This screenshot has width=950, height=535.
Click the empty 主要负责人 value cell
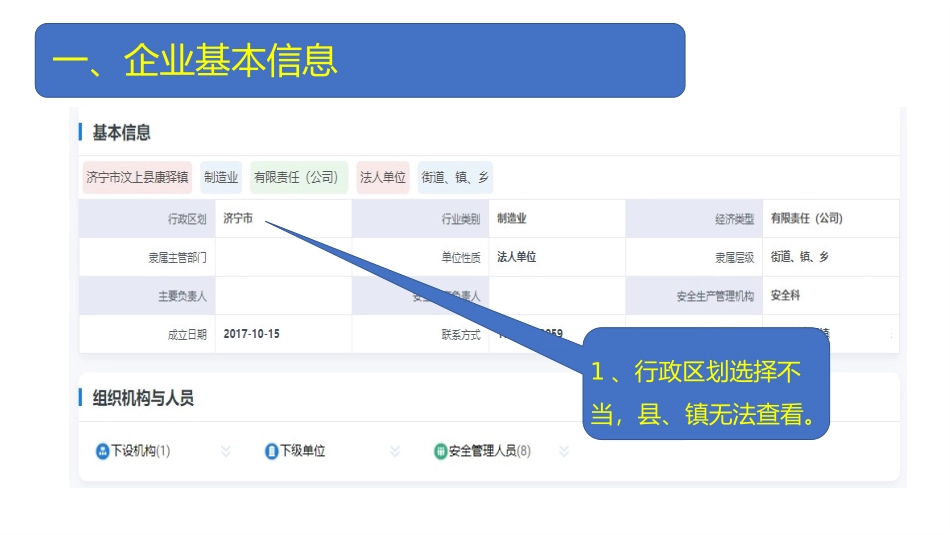click(x=283, y=296)
